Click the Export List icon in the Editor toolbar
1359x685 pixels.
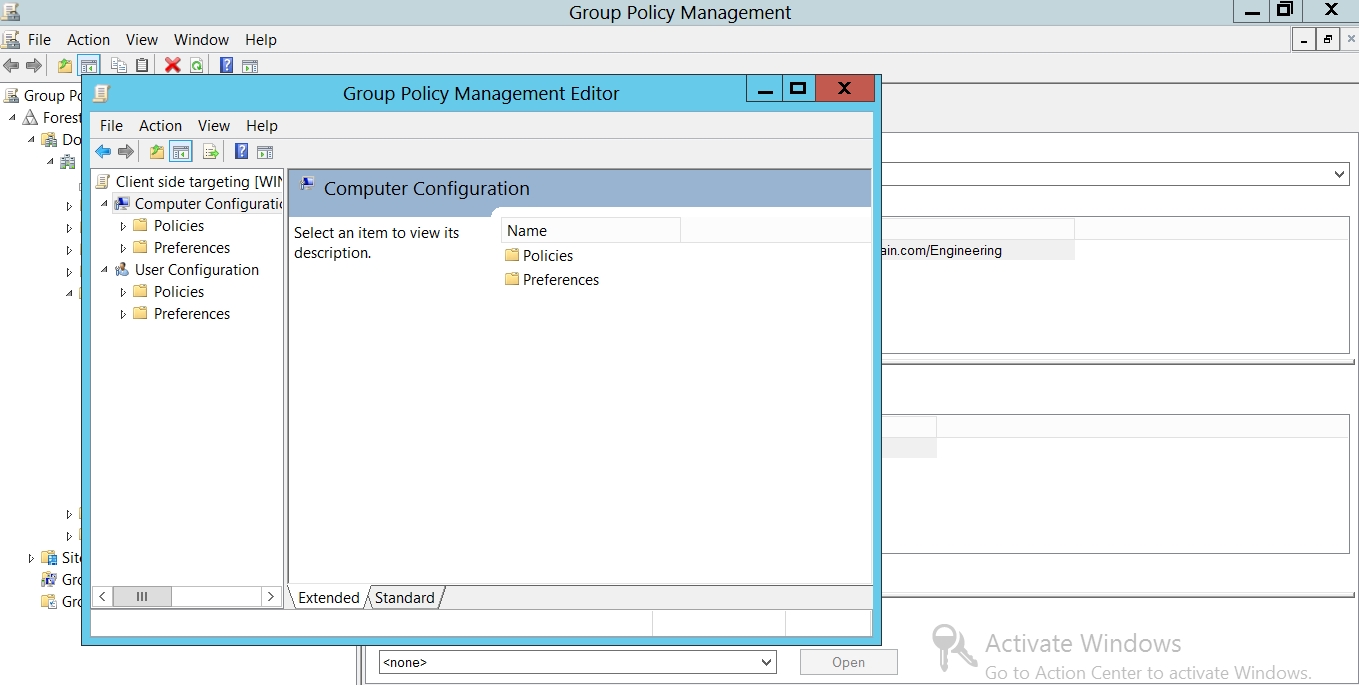[x=210, y=152]
